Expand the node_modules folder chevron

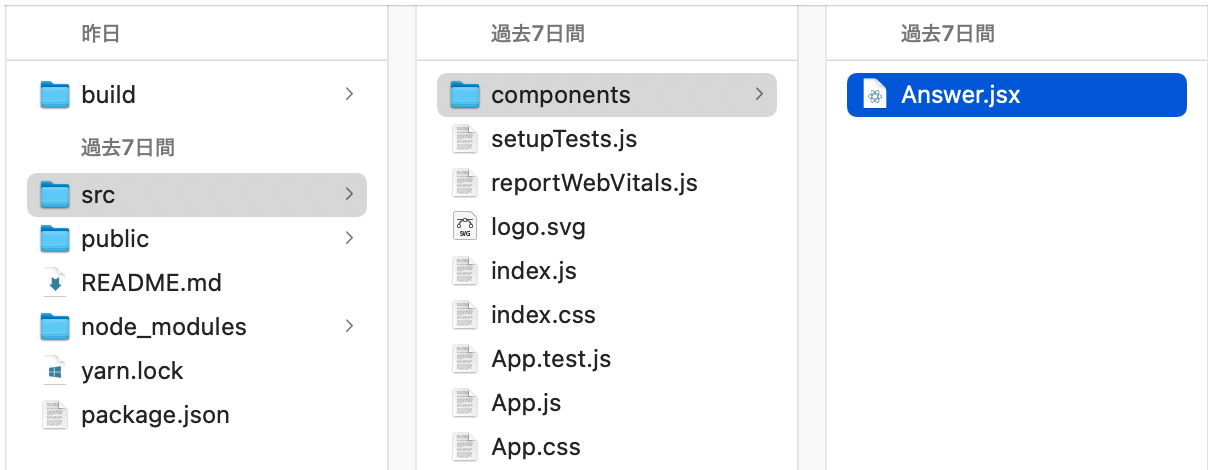[x=349, y=326]
